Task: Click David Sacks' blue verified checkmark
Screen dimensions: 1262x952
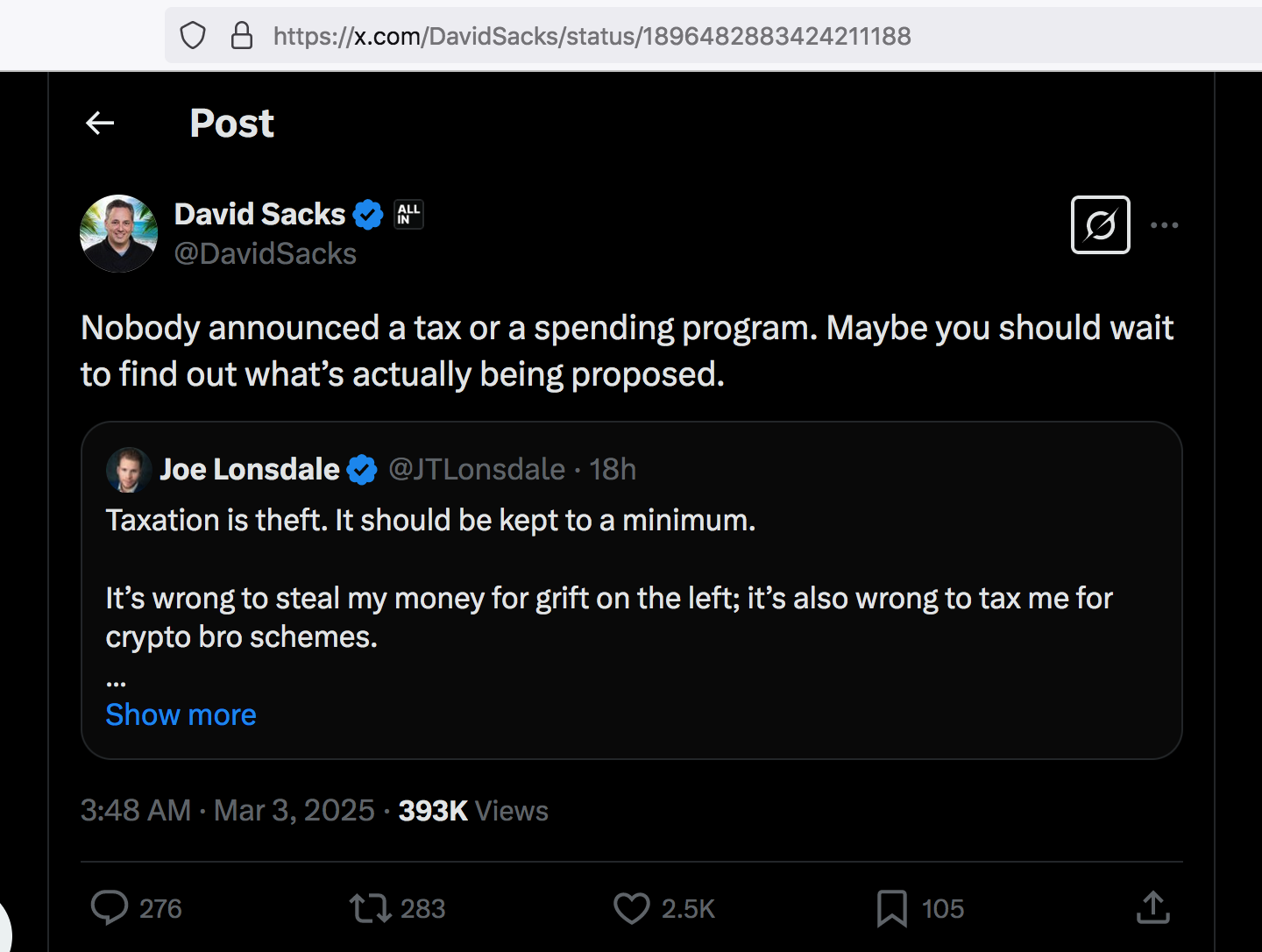Action: 368,214
